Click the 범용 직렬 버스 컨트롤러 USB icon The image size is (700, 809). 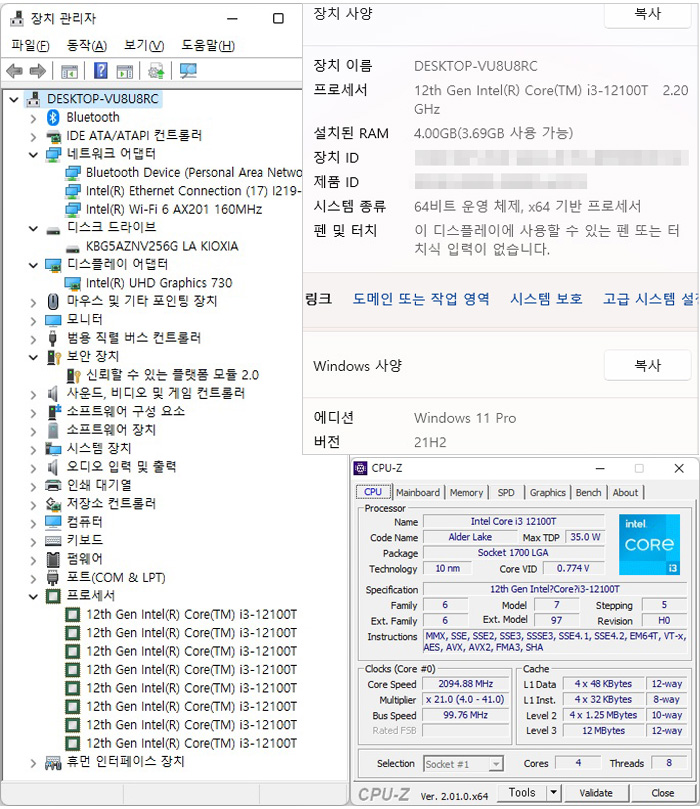click(x=53, y=338)
